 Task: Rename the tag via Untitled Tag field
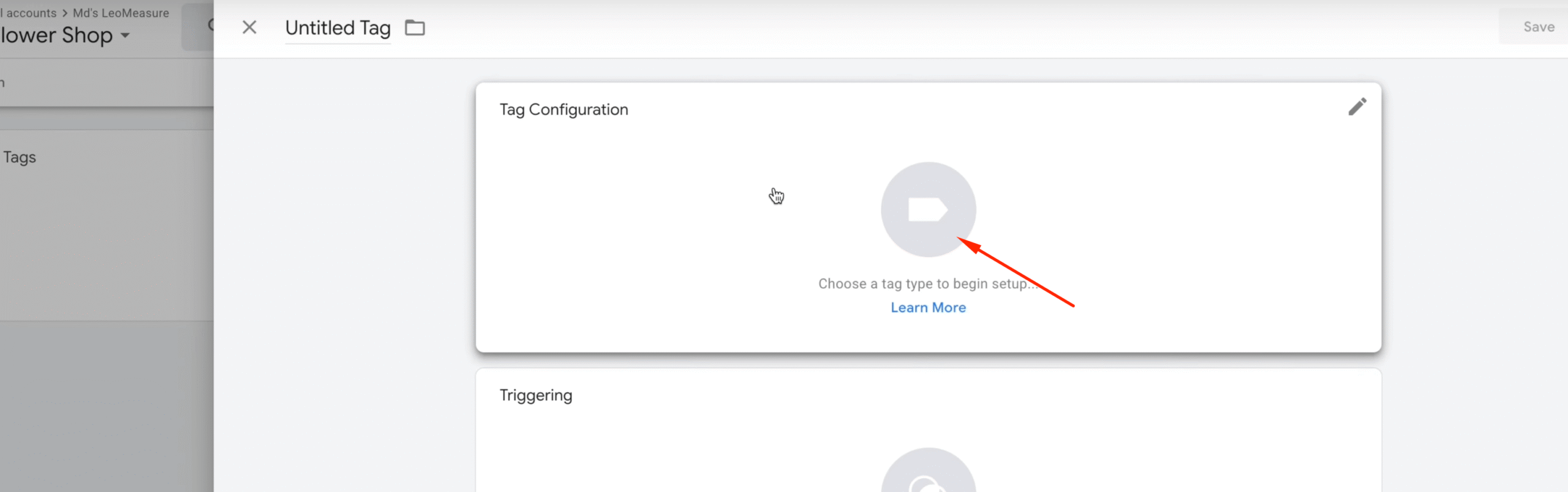pyautogui.click(x=337, y=28)
